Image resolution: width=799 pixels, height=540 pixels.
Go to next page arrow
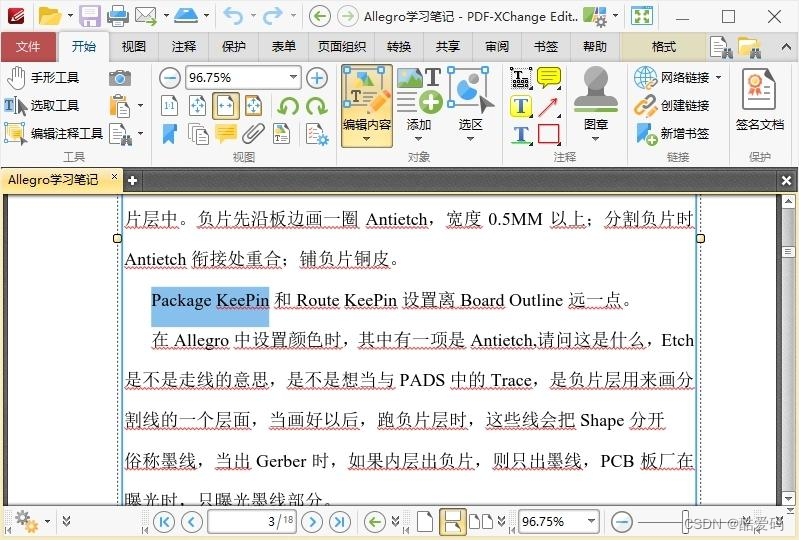click(x=312, y=522)
